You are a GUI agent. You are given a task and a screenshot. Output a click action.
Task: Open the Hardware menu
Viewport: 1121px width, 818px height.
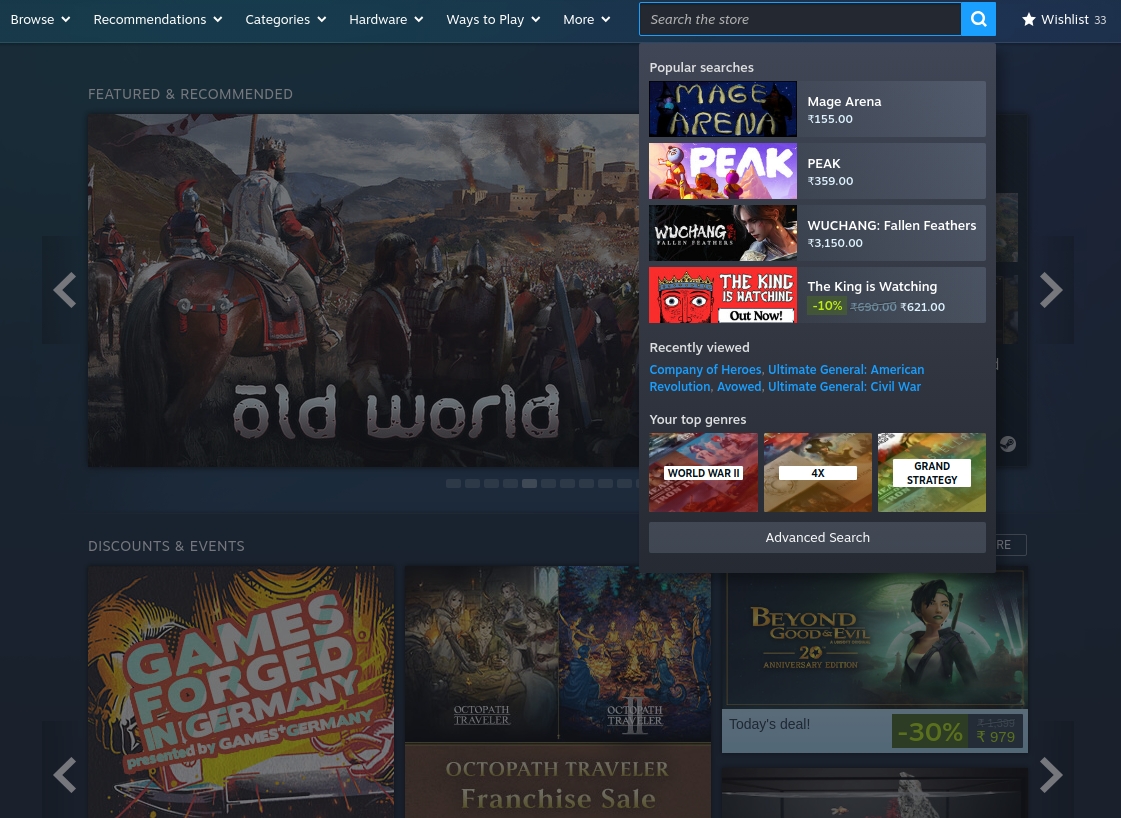[x=385, y=19]
